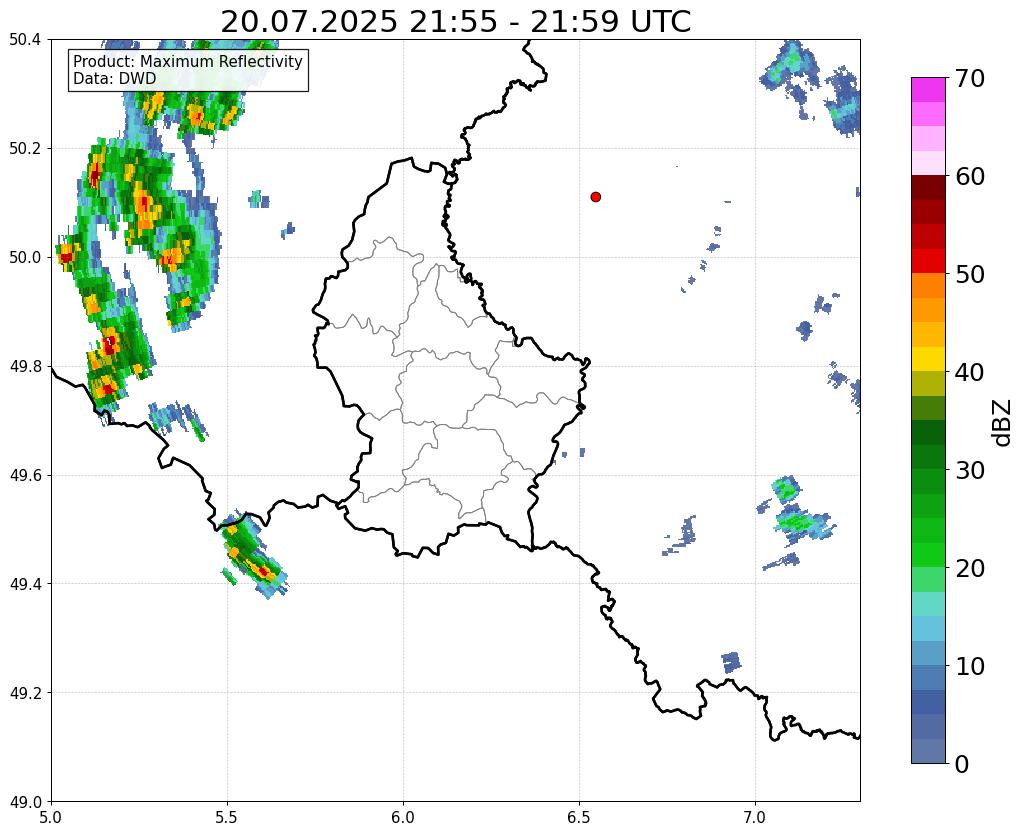Screen dimensions: 1023x834
Task: Click the 50.0 latitude tick label
Action: coord(25,258)
